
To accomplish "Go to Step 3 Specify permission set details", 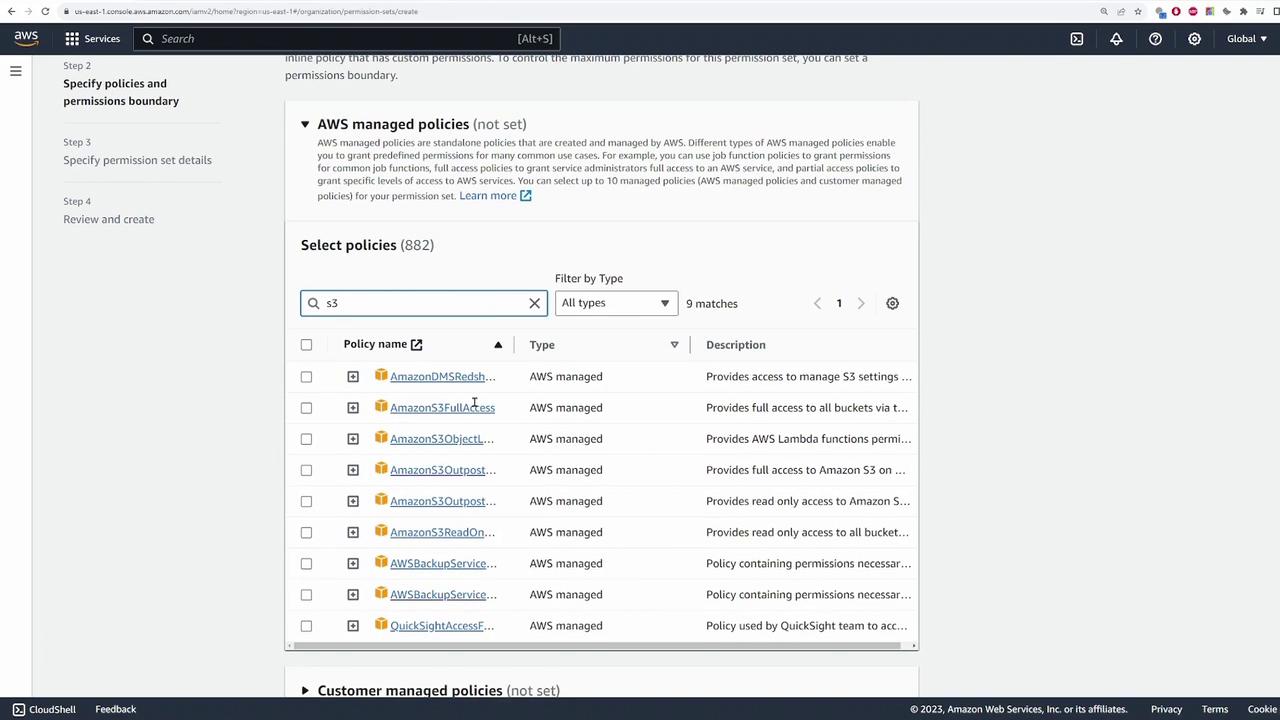I will point(137,160).
